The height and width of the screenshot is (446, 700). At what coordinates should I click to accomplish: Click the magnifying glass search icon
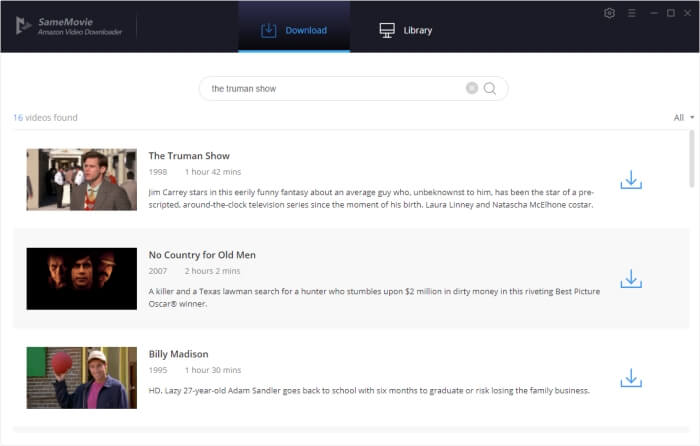tap(490, 88)
